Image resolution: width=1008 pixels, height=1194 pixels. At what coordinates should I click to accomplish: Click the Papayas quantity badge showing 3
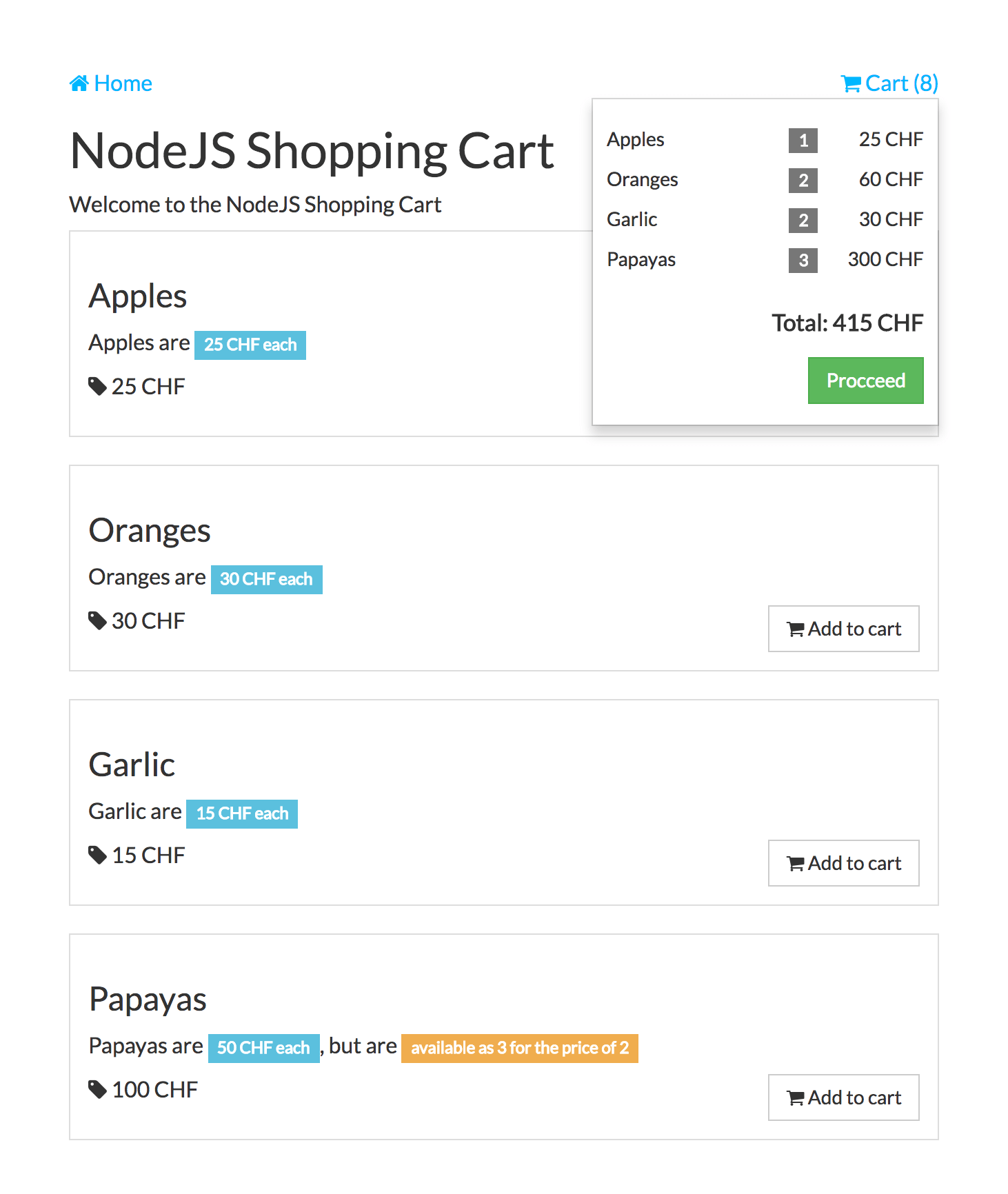pos(803,261)
